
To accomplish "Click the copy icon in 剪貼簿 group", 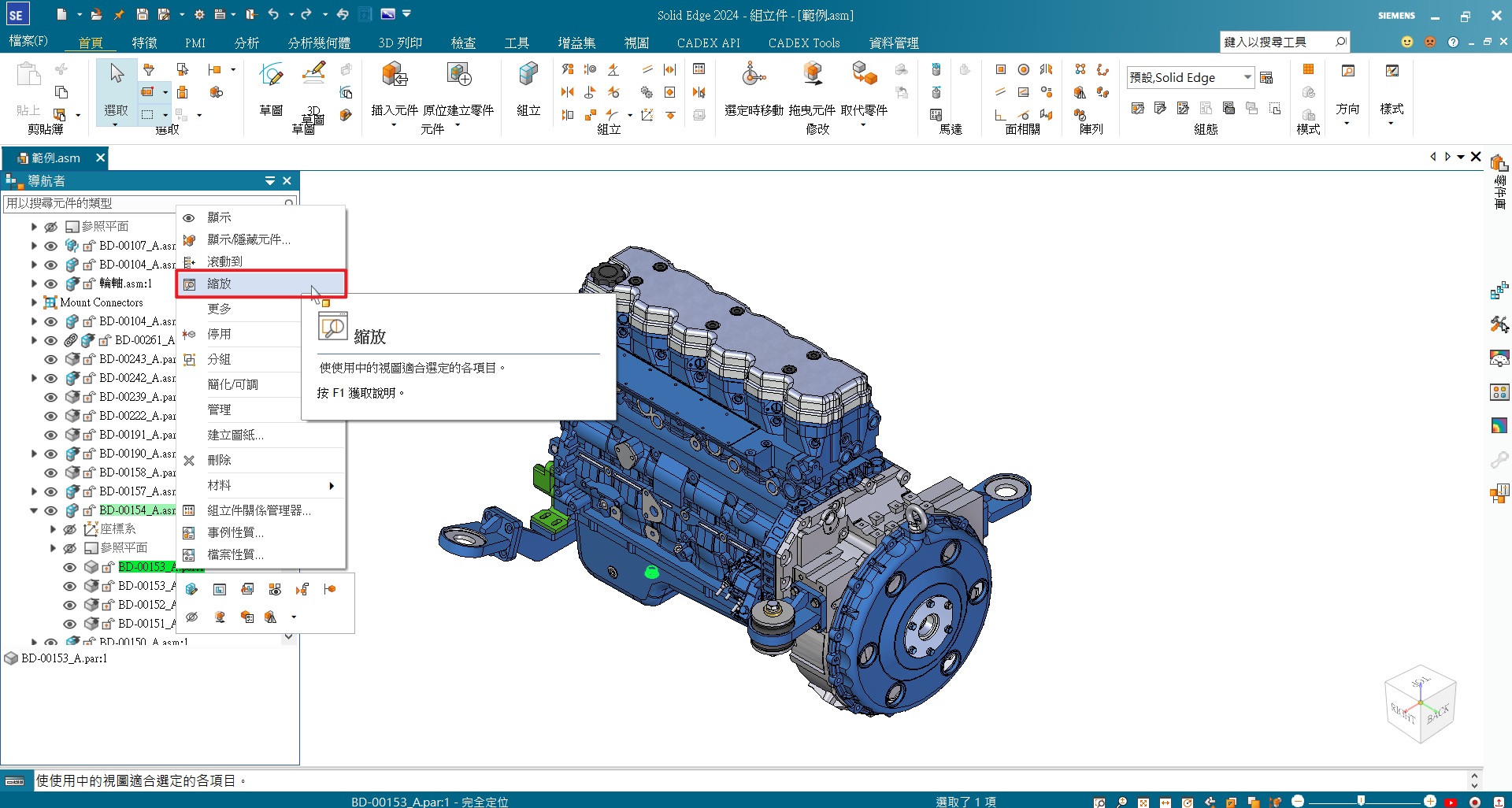I will pyautogui.click(x=61, y=92).
